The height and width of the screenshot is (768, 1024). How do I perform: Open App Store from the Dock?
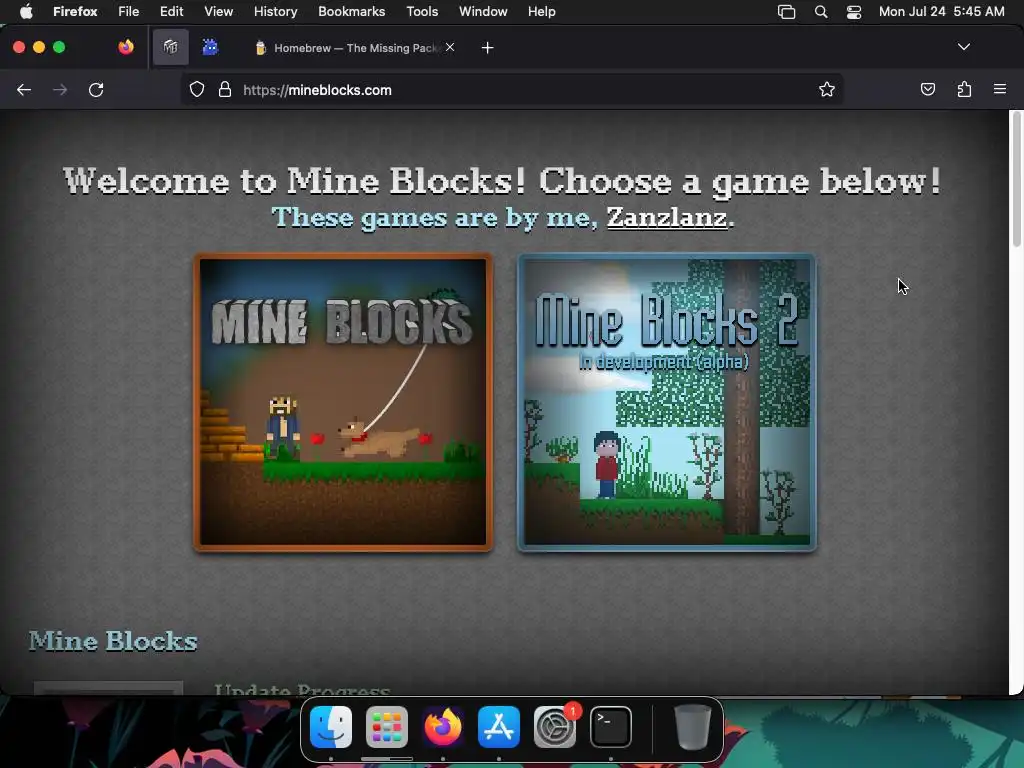pos(499,727)
